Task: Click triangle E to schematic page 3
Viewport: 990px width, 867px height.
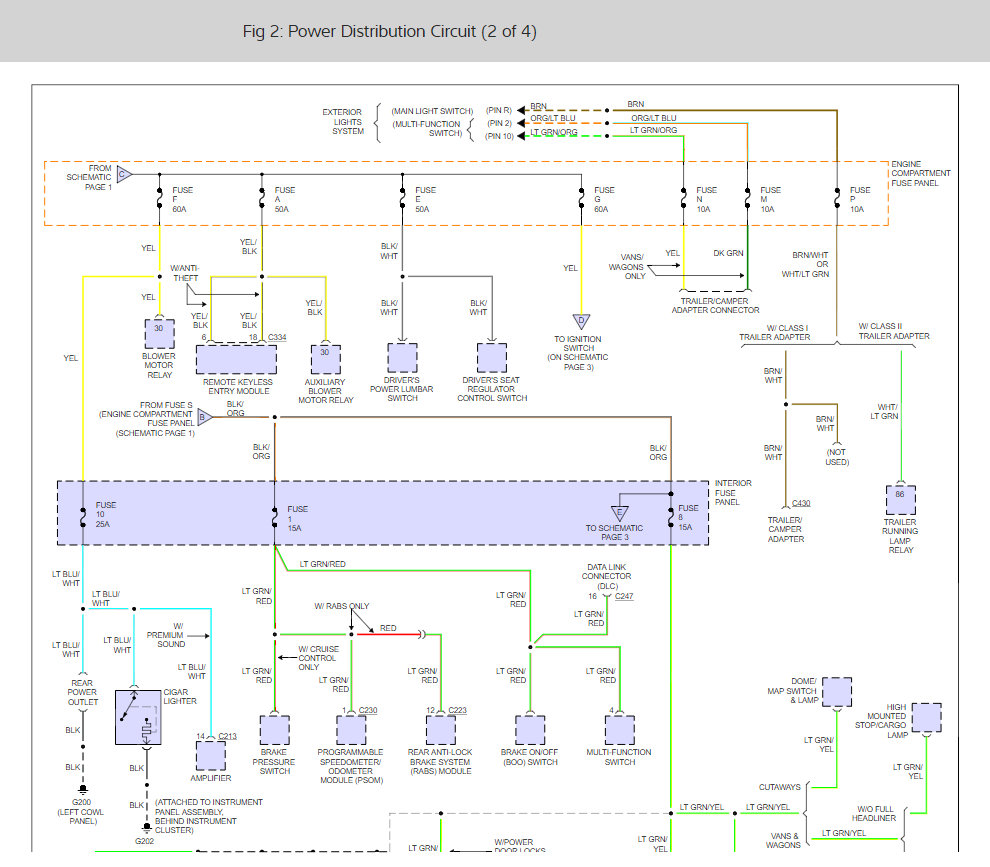Action: click(x=619, y=513)
